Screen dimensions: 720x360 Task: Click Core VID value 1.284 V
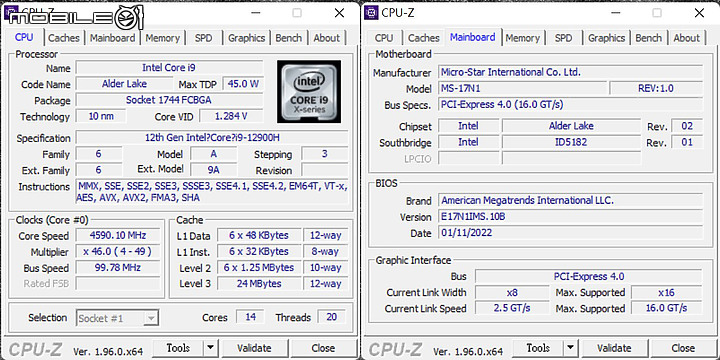pos(231,116)
